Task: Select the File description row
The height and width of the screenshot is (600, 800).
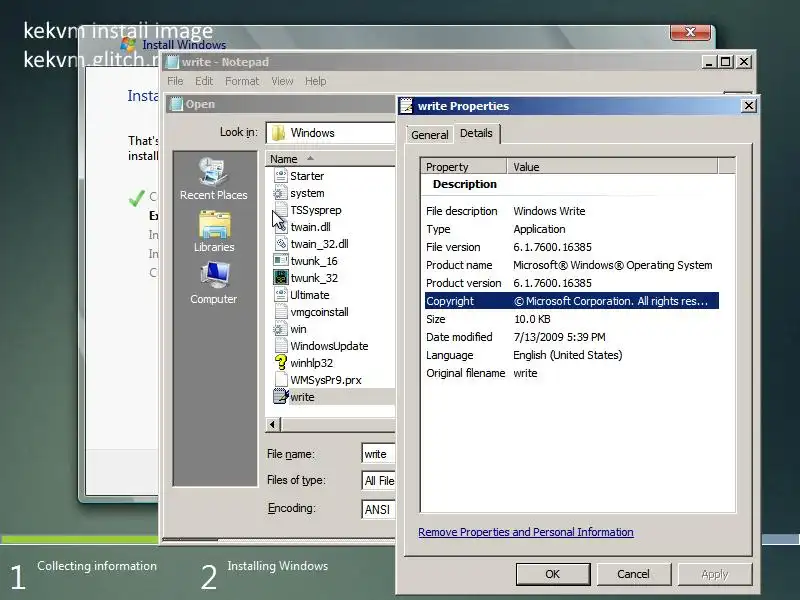Action: 572,211
